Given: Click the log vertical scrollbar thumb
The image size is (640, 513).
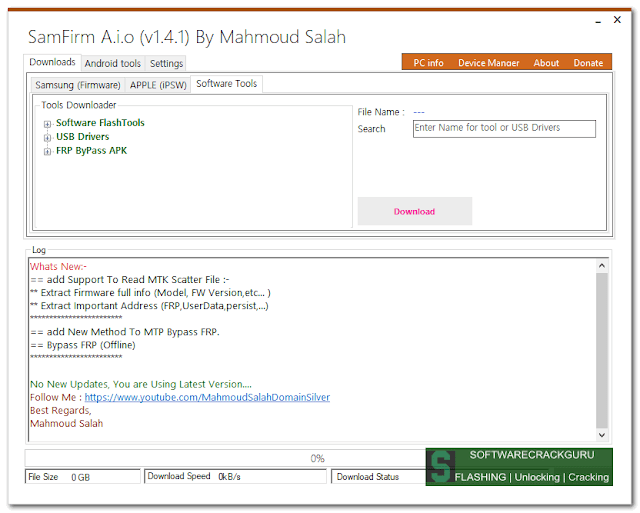Looking at the screenshot, I should click(602, 351).
